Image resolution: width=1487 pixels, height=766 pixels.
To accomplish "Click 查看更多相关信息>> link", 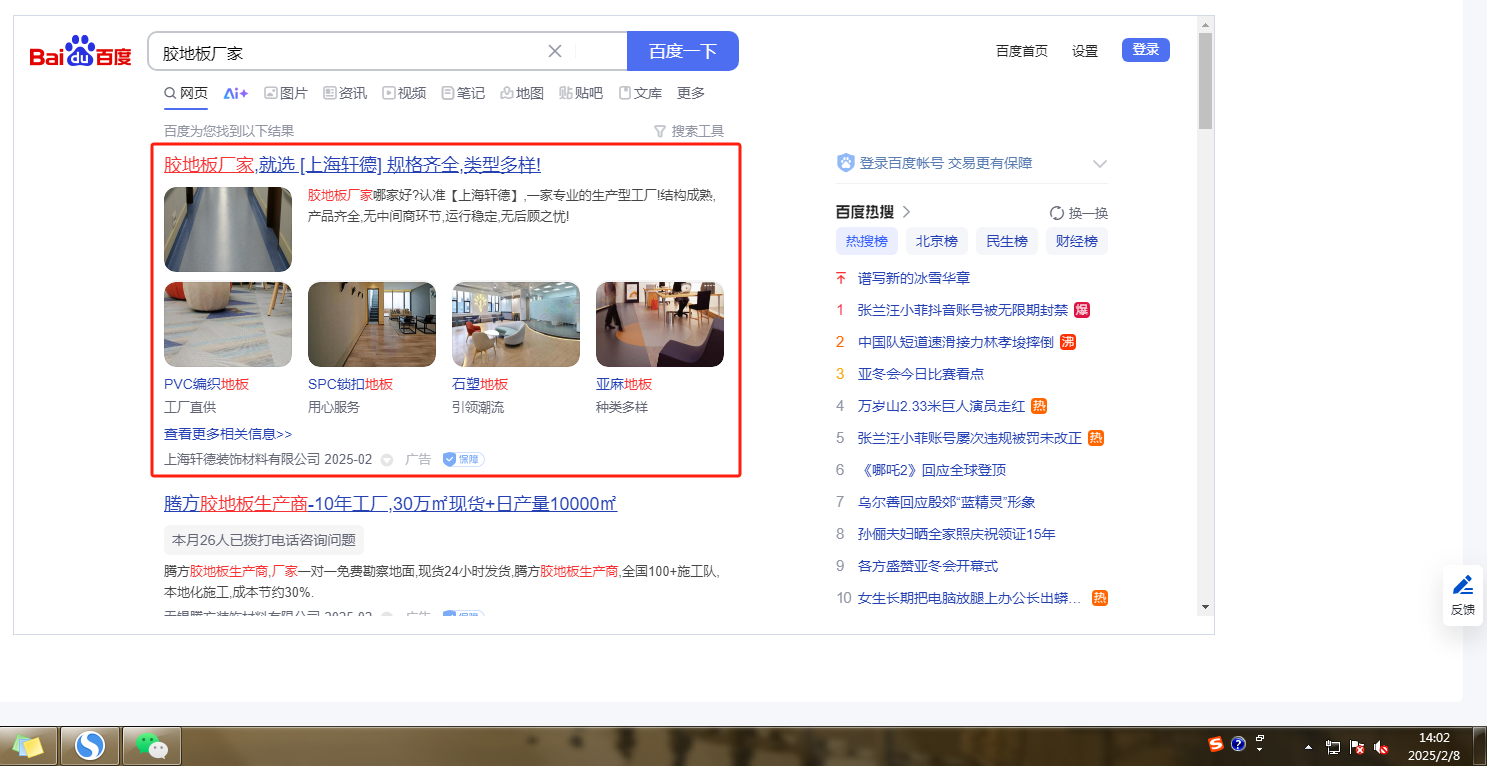I will 228,434.
